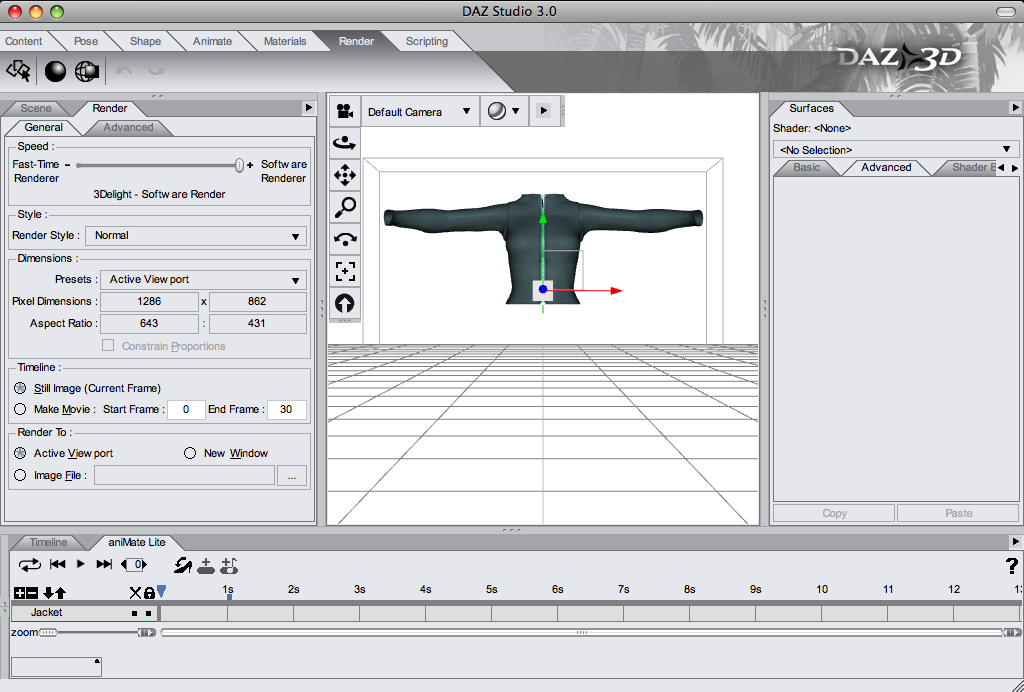Click the Reset view up-arrow icon

[x=345, y=303]
